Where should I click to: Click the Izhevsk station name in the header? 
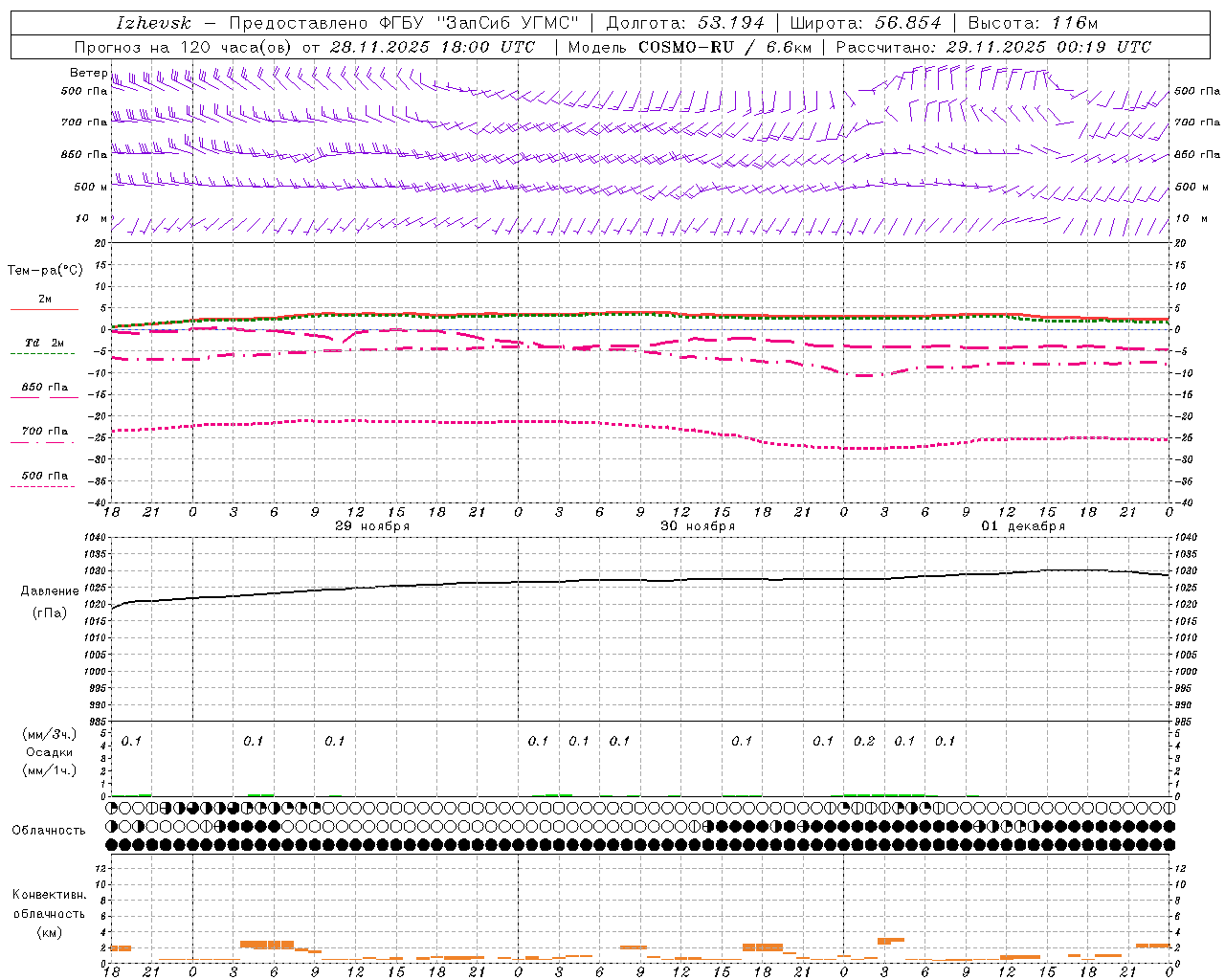[153, 23]
